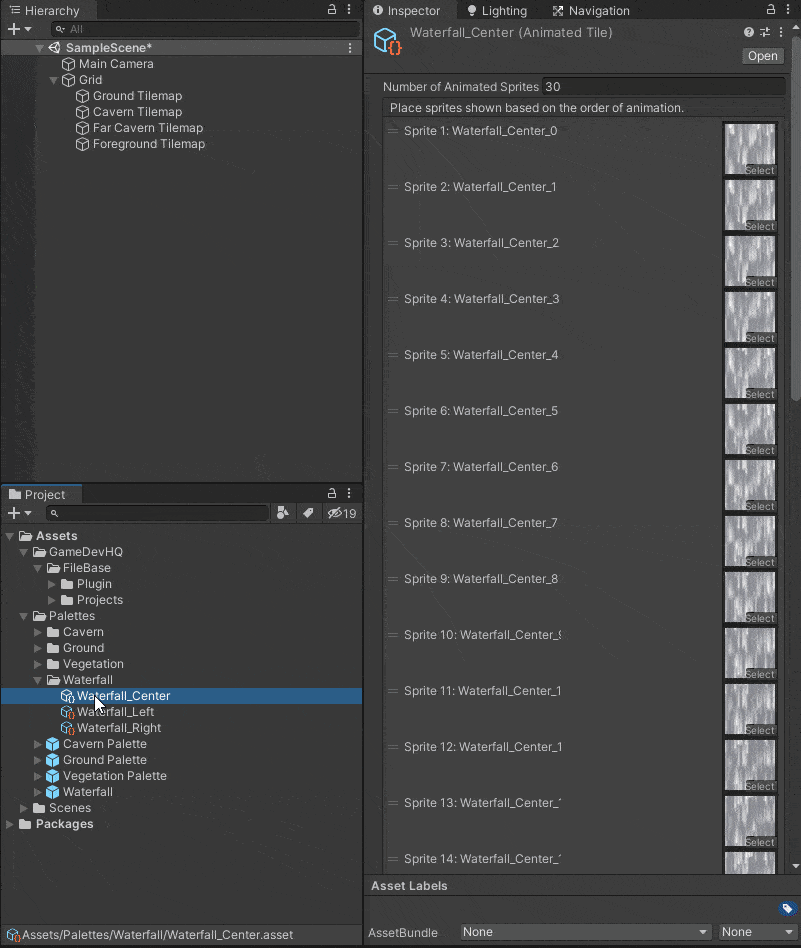The height and width of the screenshot is (948, 801).
Task: Click the Sprite 3 Waterfall_Center_2 thumbnail
Action: (x=750, y=261)
